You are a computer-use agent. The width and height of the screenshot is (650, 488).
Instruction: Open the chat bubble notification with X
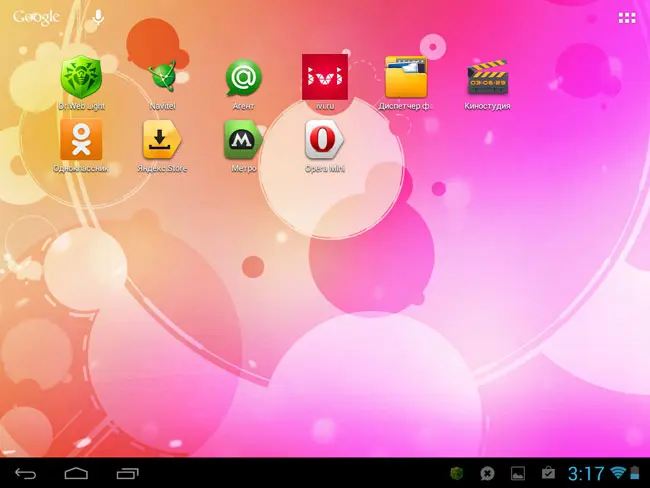point(488,473)
